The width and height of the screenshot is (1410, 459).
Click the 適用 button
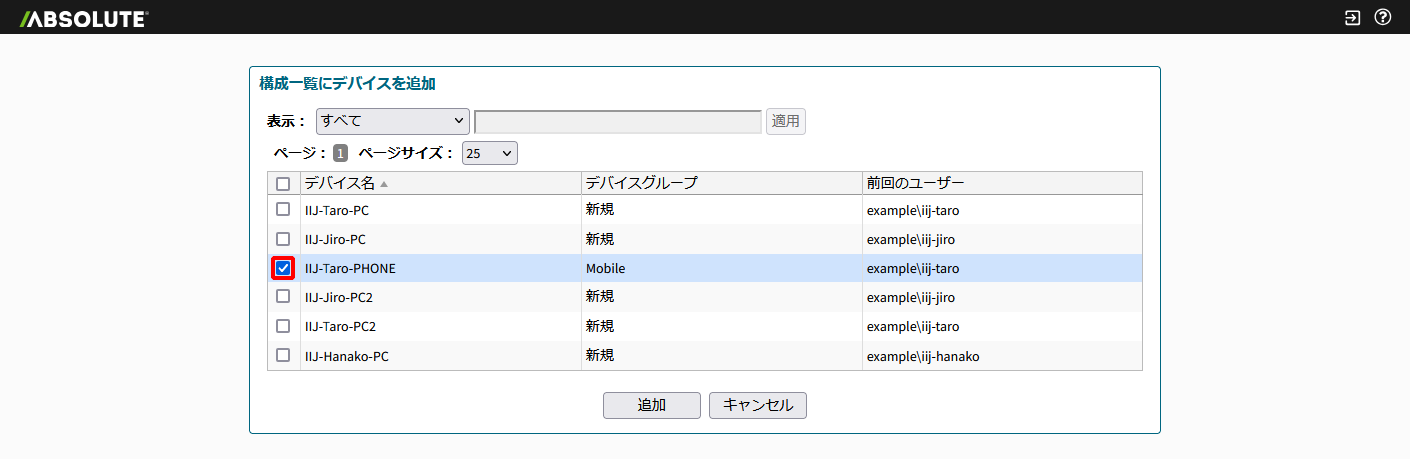786,121
